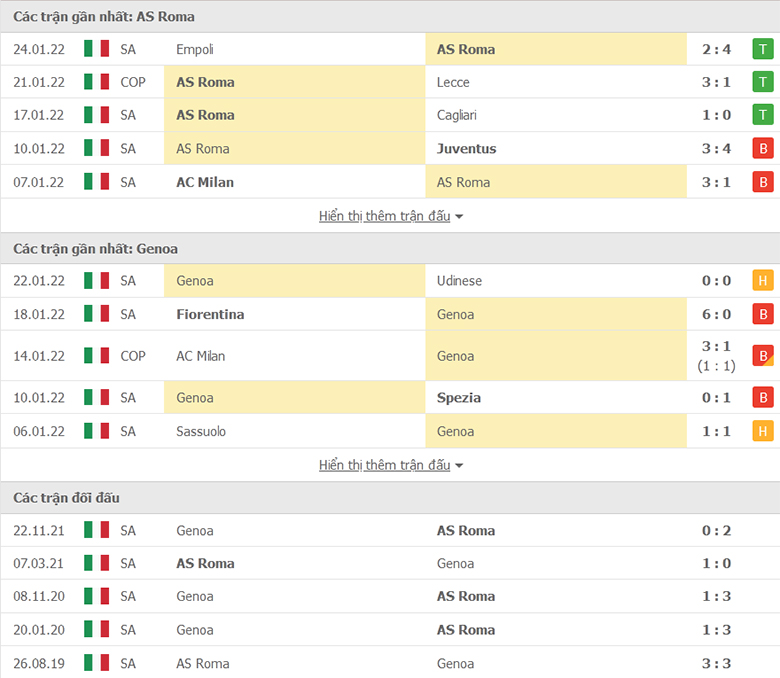The image size is (780, 678).
Task: Click red B badge on AS Roma–Juventus row
Action: (x=763, y=148)
